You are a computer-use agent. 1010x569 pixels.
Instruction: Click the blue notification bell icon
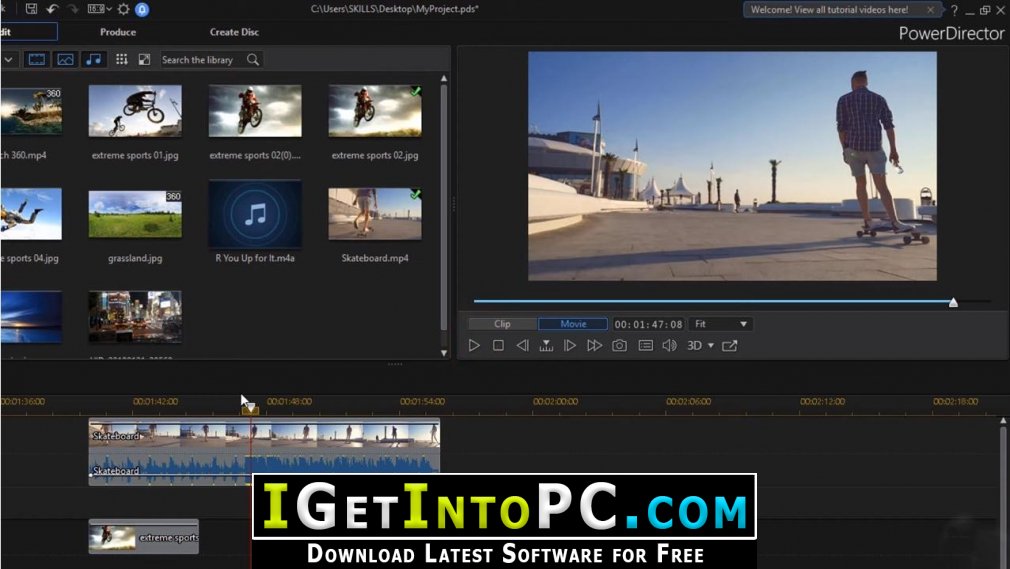[142, 9]
